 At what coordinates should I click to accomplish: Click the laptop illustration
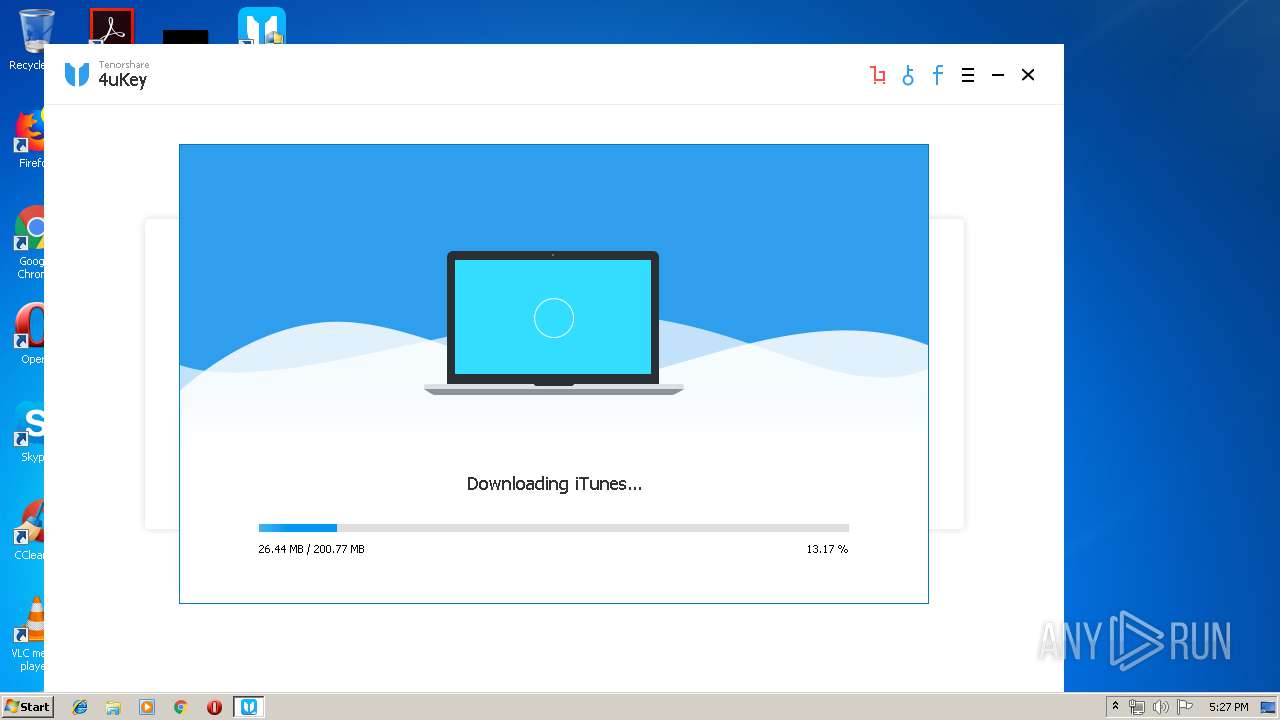[554, 322]
